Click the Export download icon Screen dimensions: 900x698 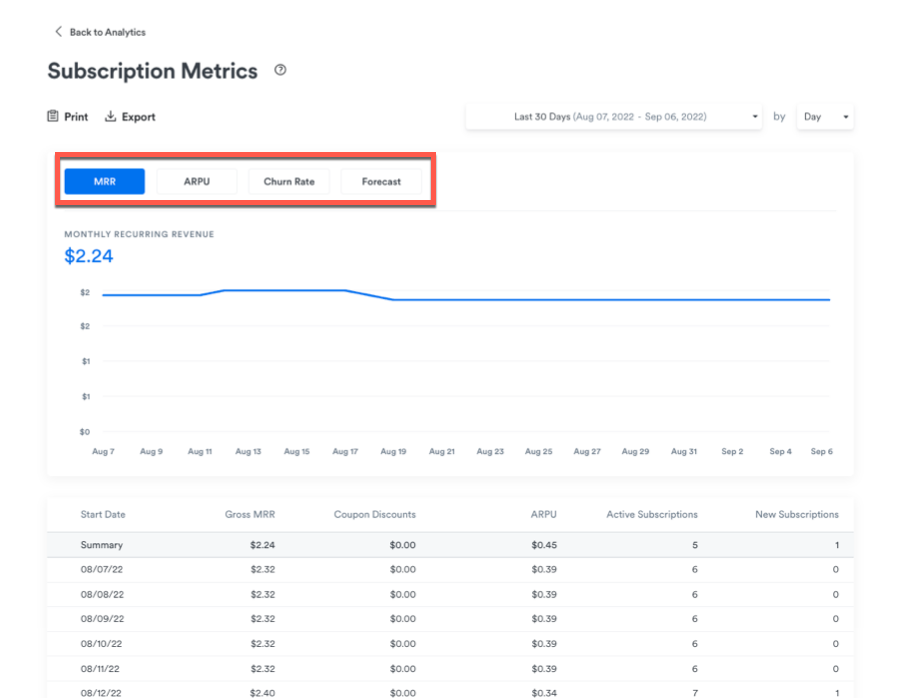point(111,117)
